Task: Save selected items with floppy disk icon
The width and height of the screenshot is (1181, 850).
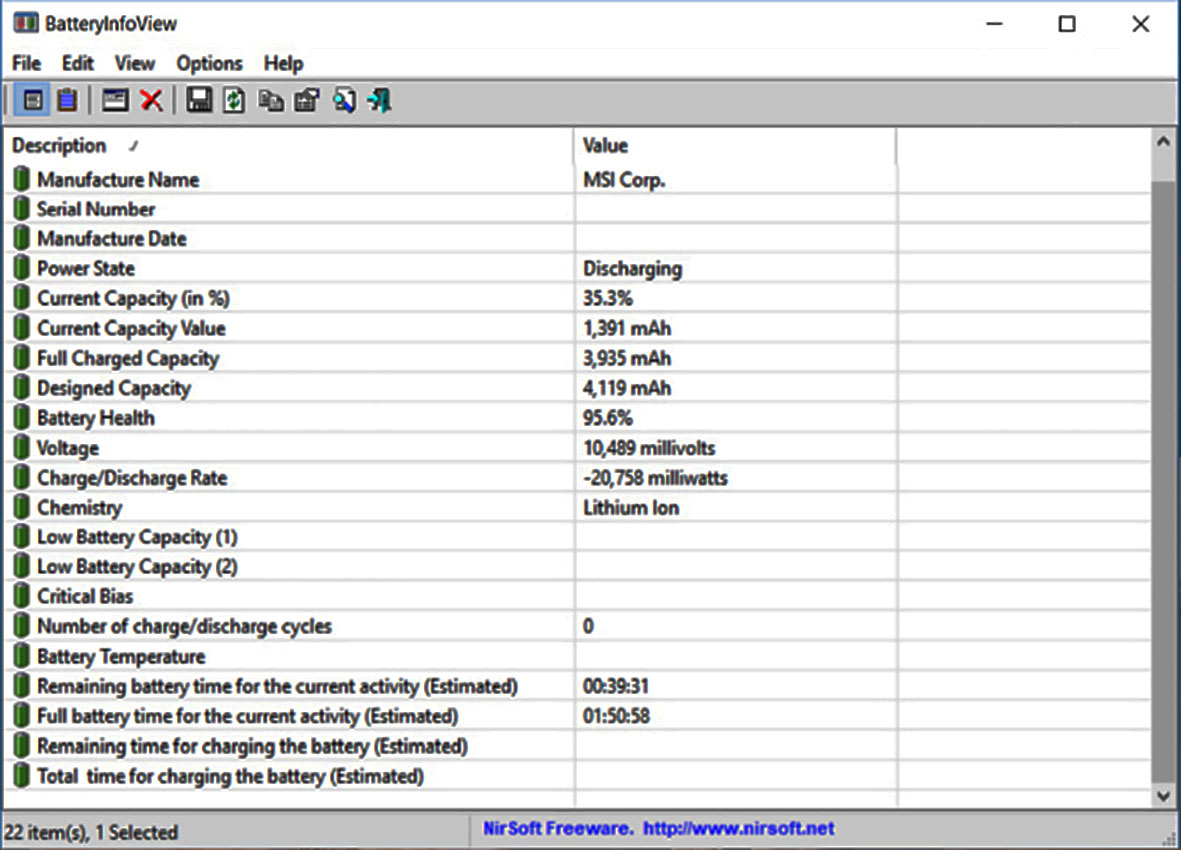Action: 199,100
